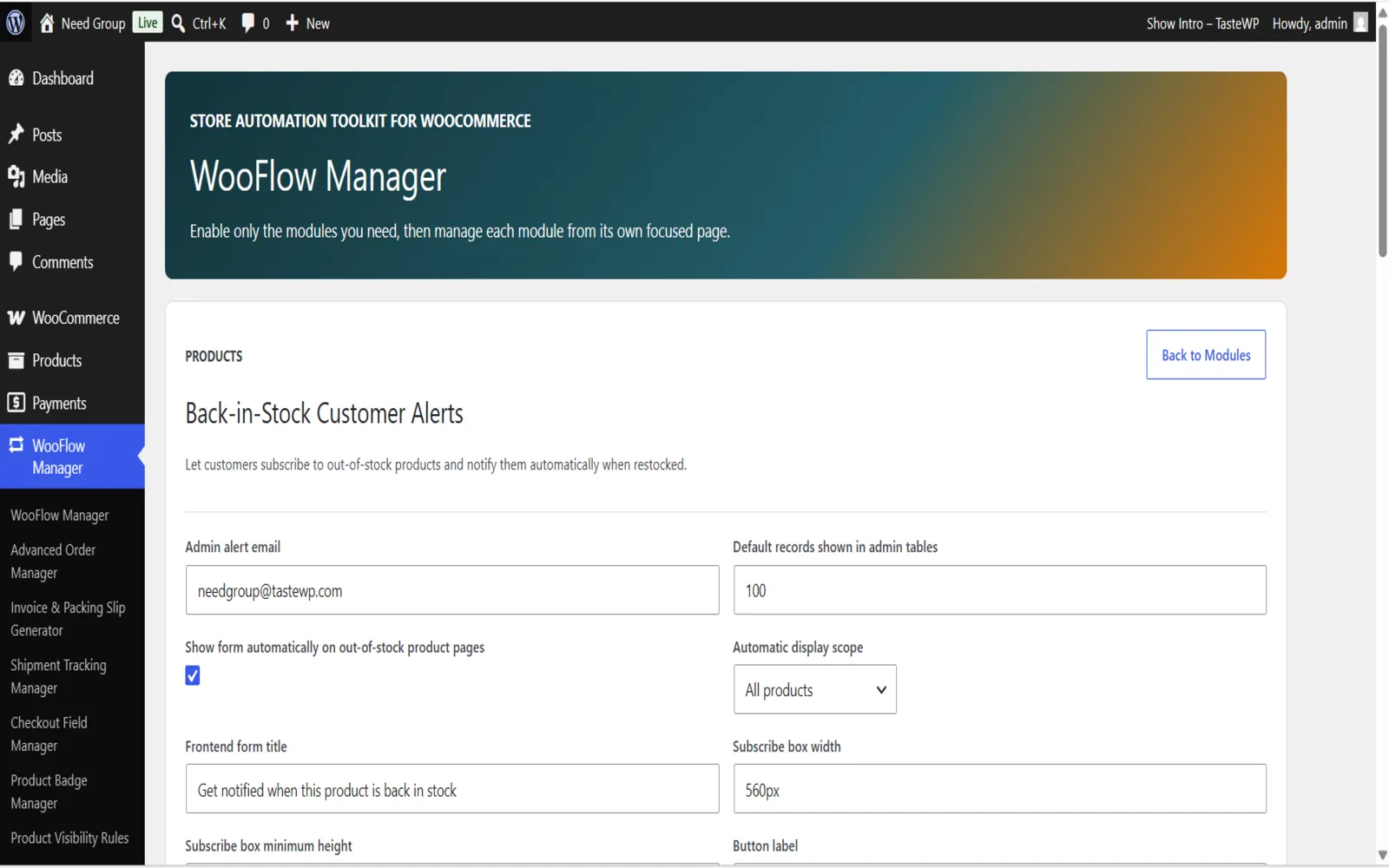Click the 'Button label' field label
The height and width of the screenshot is (868, 1389).
765,845
